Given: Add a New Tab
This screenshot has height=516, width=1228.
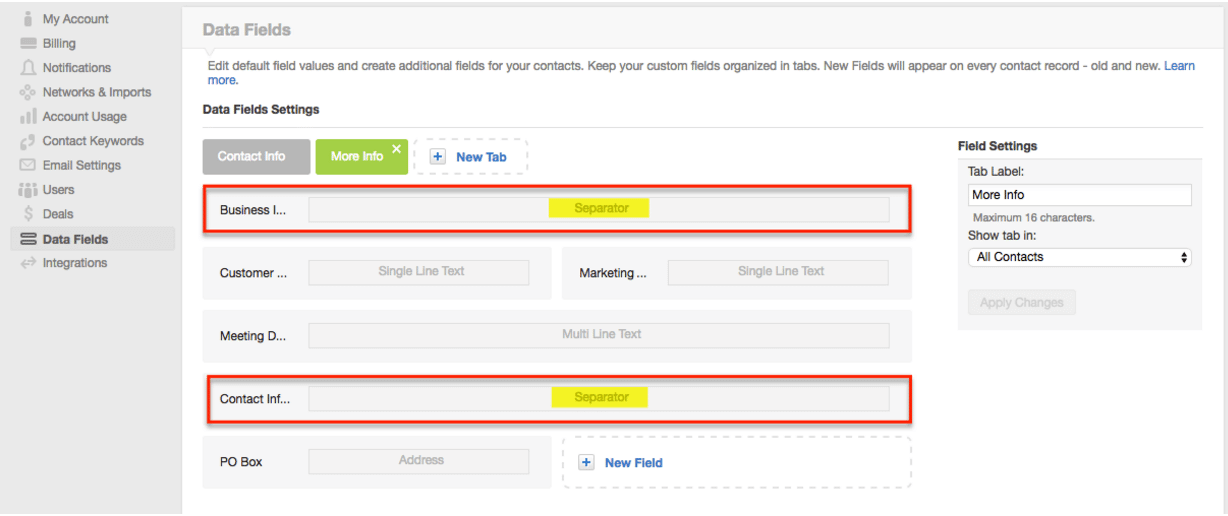Looking at the screenshot, I should [x=470, y=157].
